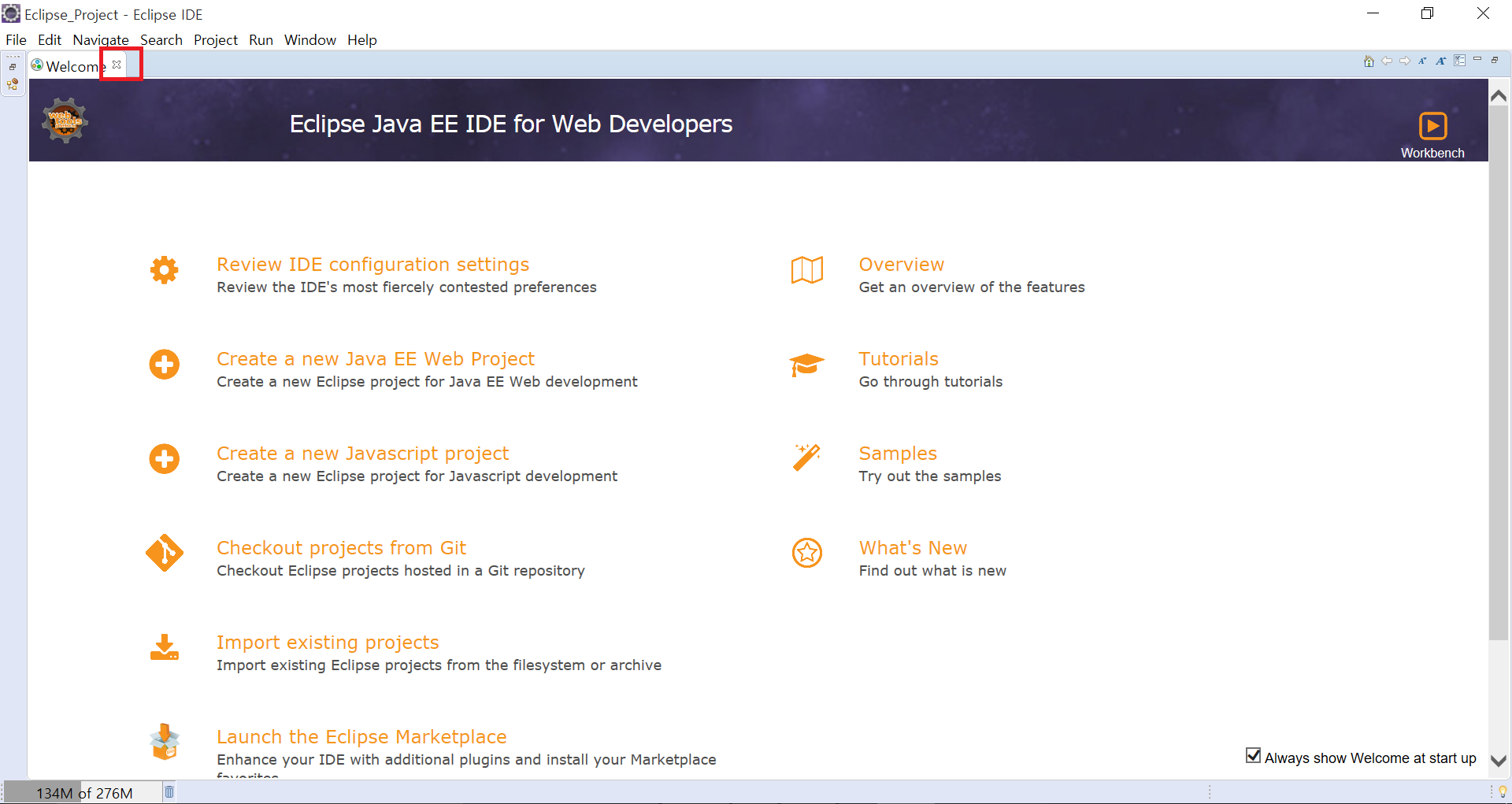Click 'Review the IDE's most fiercely contested preferences'
Image resolution: width=1512 pixels, height=804 pixels.
[406, 287]
